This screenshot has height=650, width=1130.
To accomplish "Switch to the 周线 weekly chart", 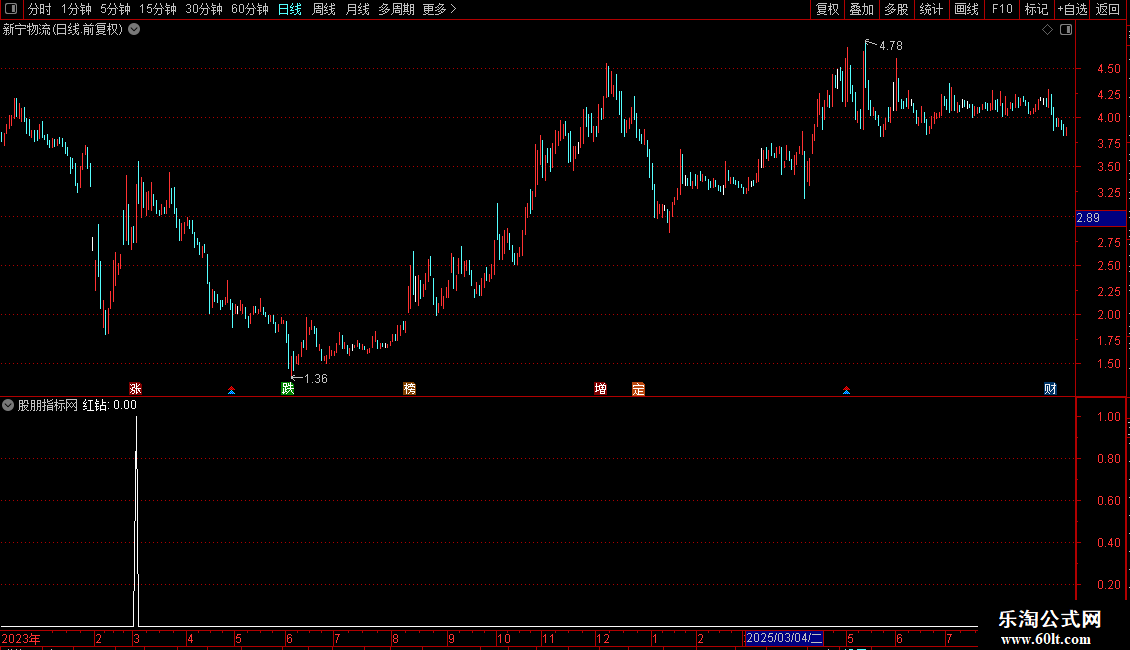I will 324,9.
